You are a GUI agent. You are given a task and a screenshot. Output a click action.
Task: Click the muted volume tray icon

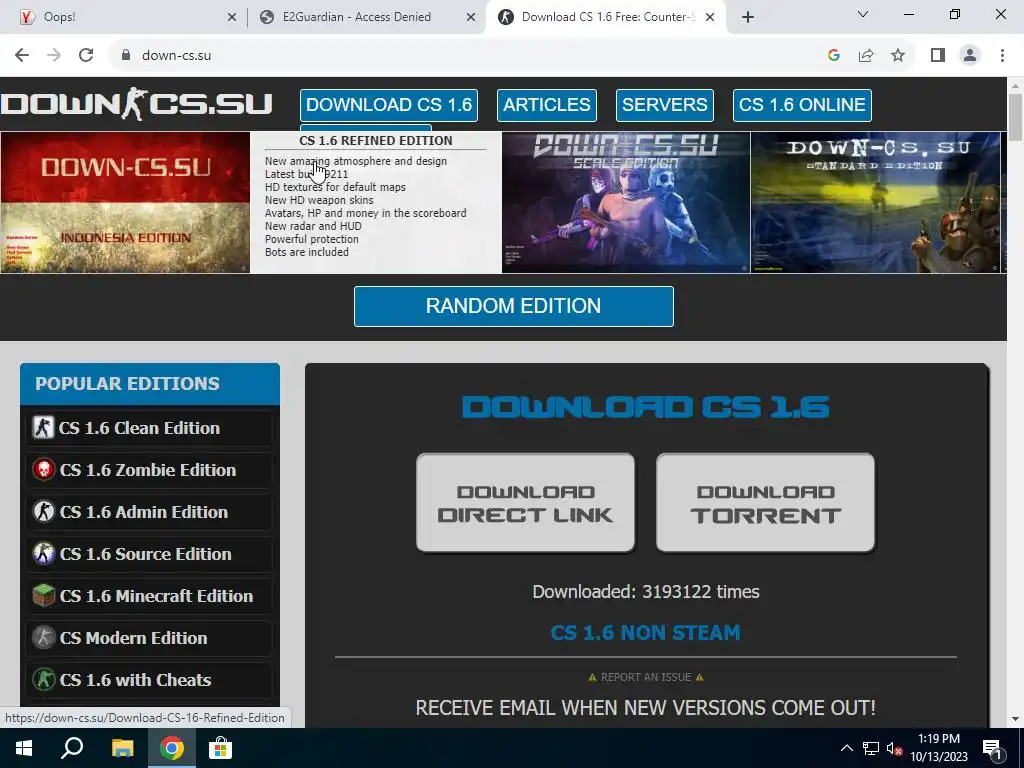tap(895, 748)
